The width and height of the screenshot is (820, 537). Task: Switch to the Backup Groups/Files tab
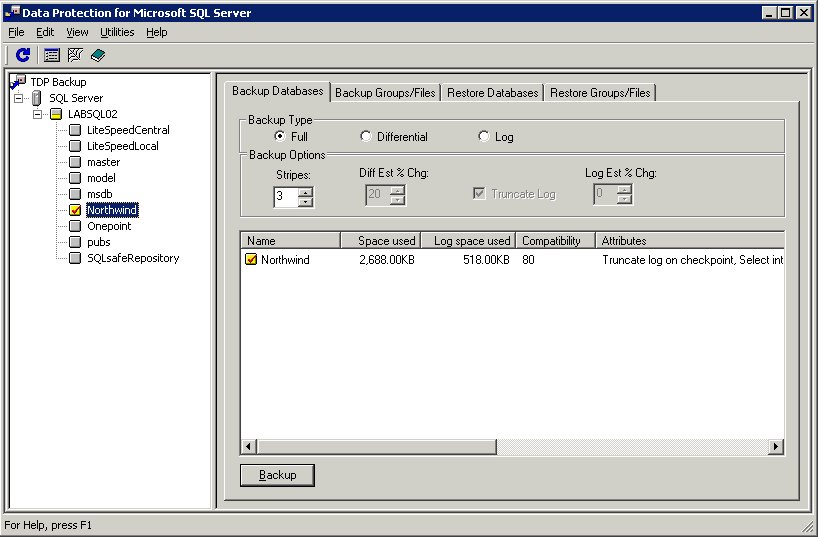(x=385, y=93)
